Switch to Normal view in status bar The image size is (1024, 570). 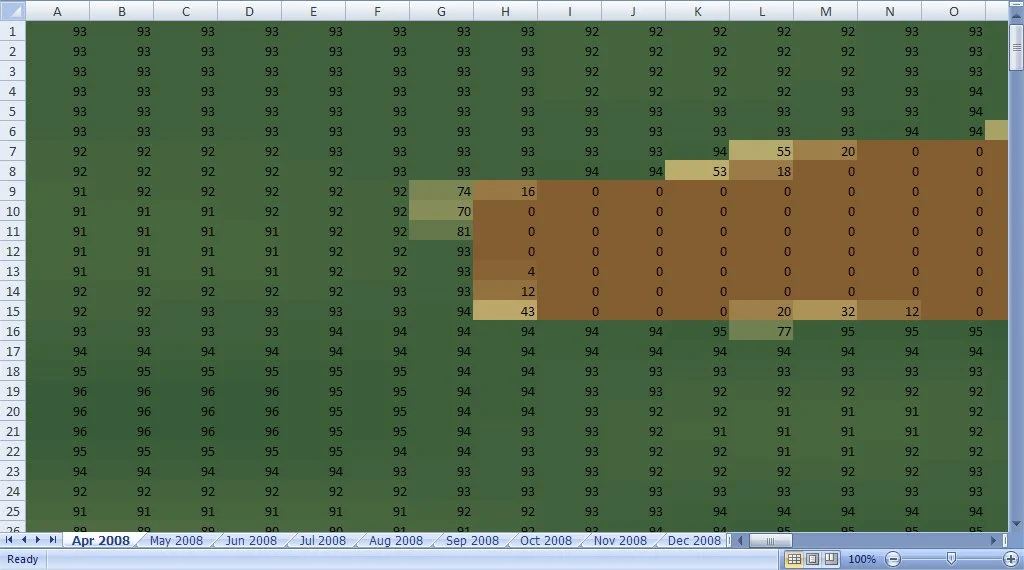(x=794, y=559)
